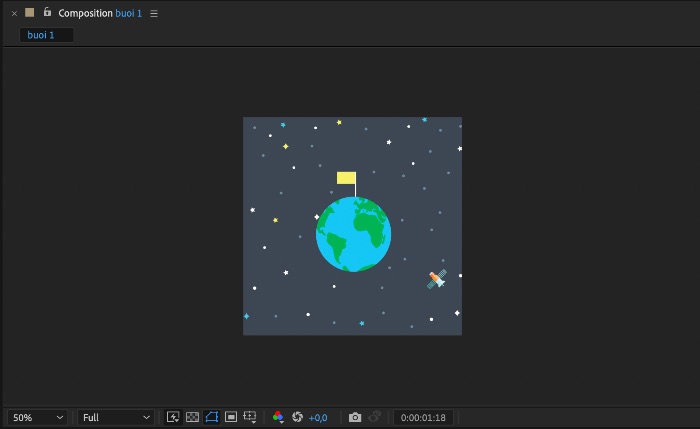Reset the exposure

click(297, 417)
